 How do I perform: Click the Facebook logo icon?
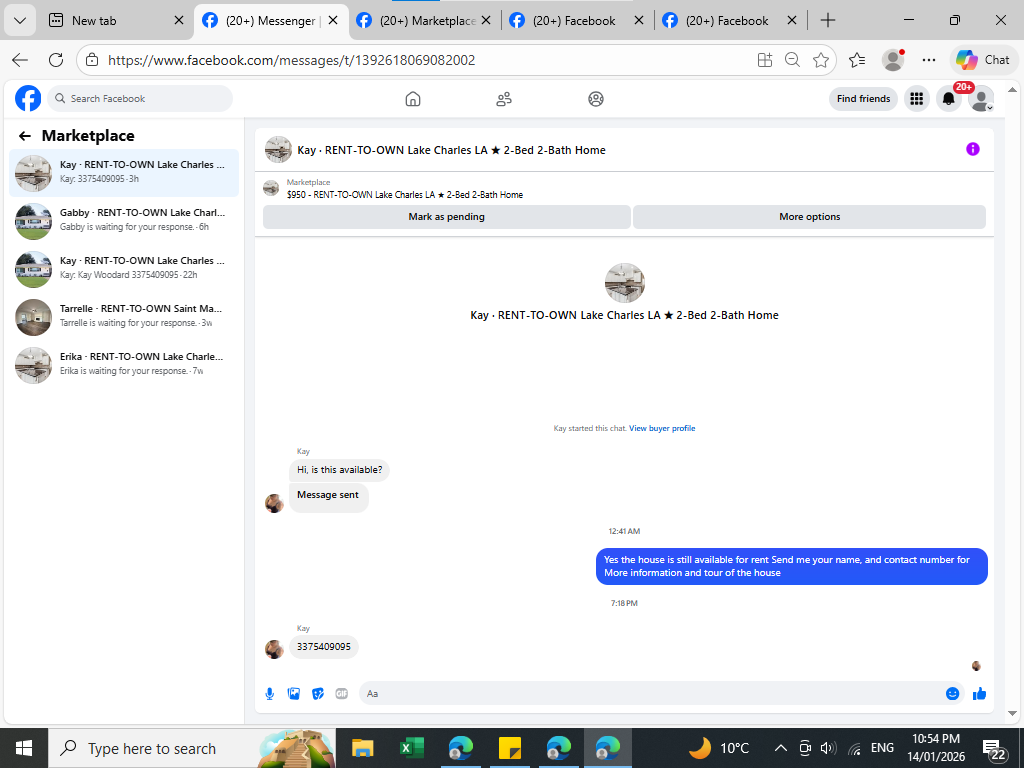[28, 99]
